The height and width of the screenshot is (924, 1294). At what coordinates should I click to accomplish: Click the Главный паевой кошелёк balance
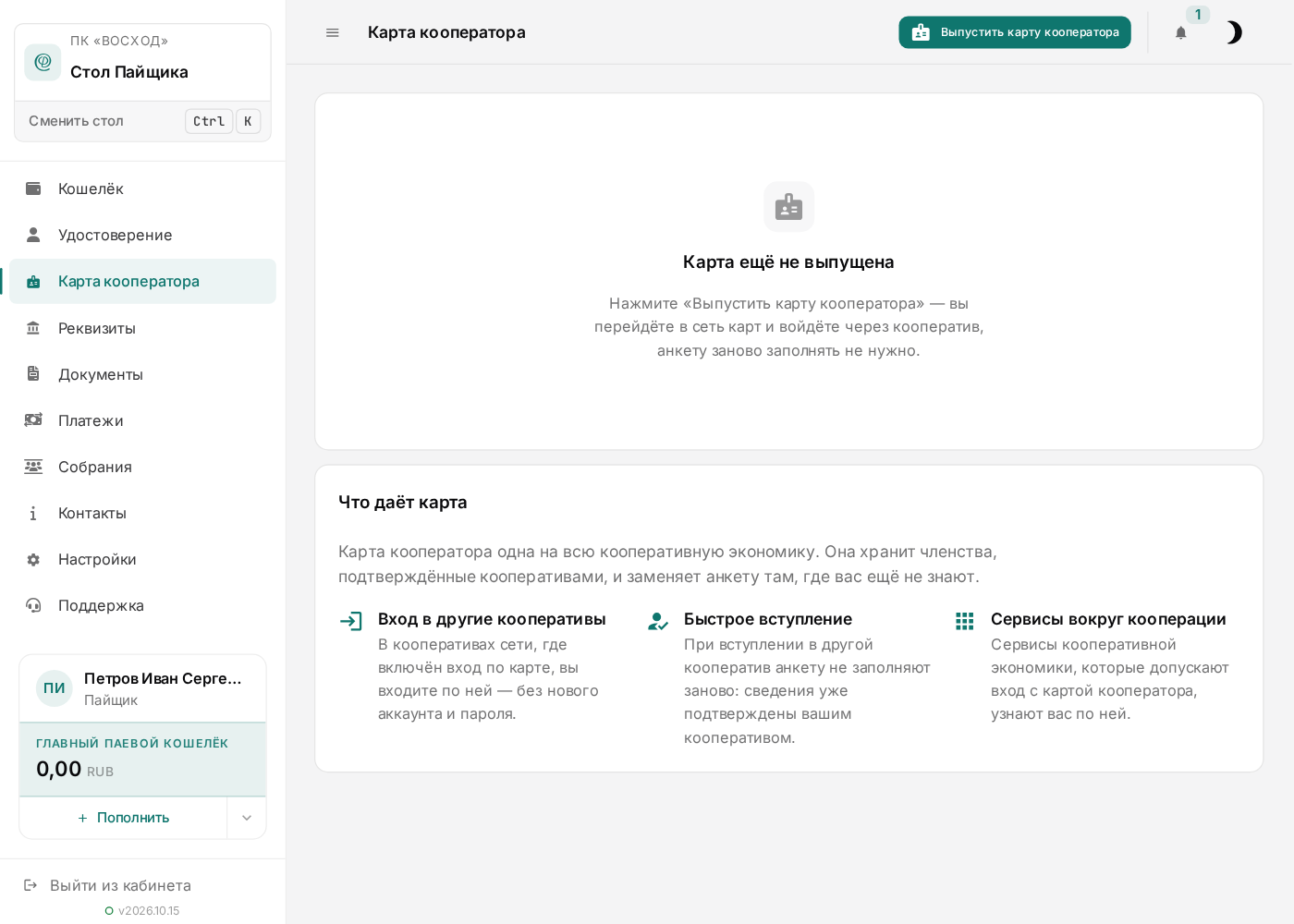[x=142, y=760]
